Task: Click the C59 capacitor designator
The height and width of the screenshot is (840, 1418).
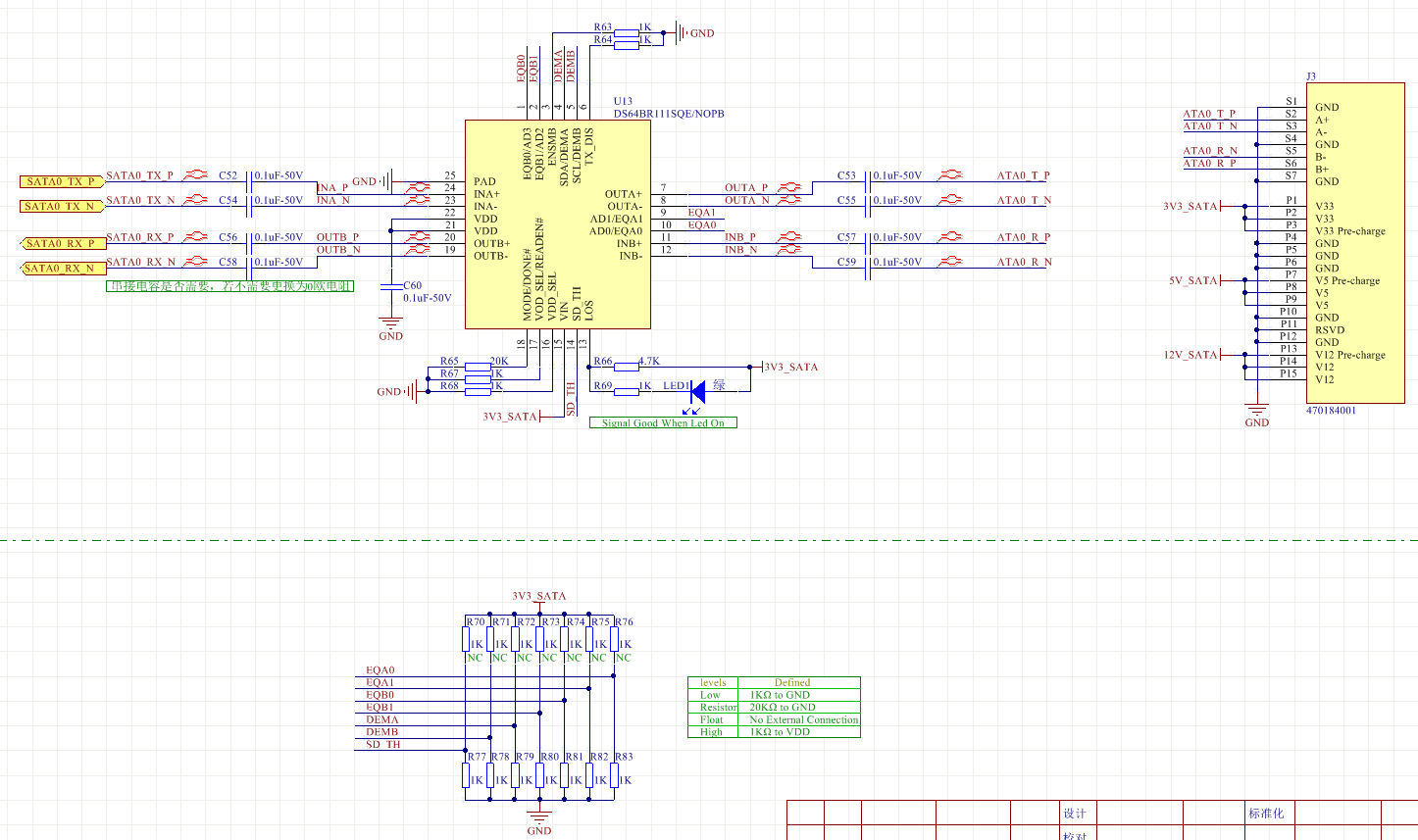Action: tap(846, 262)
